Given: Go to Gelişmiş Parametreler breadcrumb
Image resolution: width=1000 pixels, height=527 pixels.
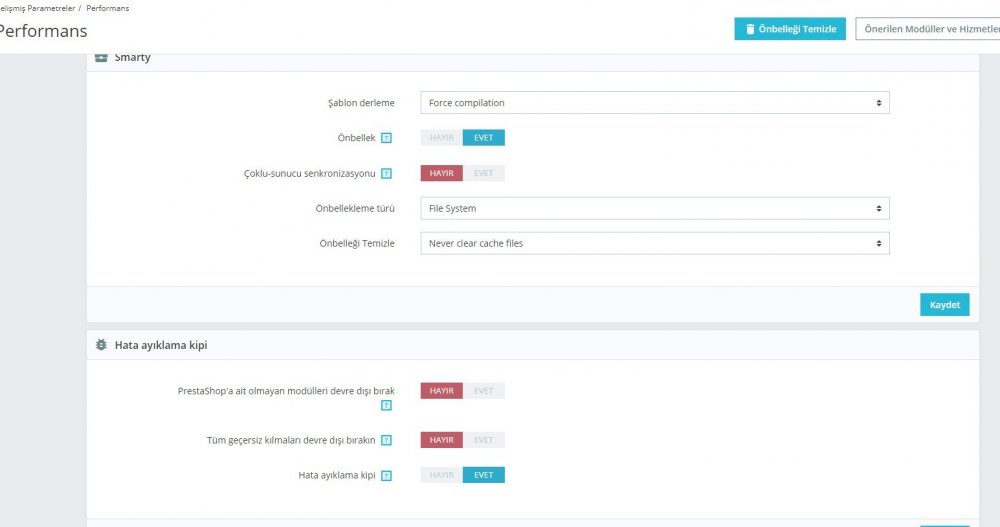Looking at the screenshot, I should 38,8.
